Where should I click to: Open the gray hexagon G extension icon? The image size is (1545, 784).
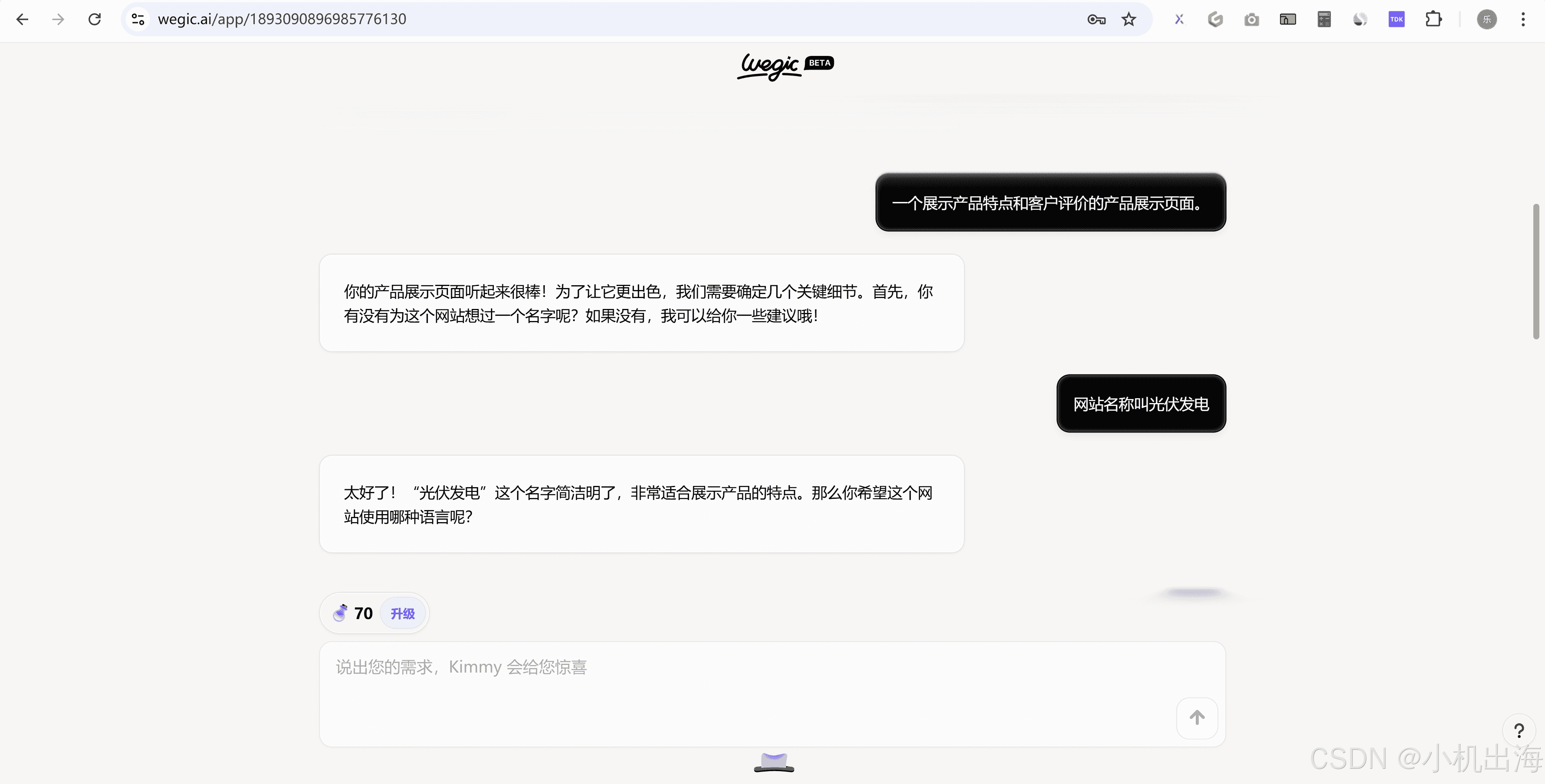click(1215, 19)
